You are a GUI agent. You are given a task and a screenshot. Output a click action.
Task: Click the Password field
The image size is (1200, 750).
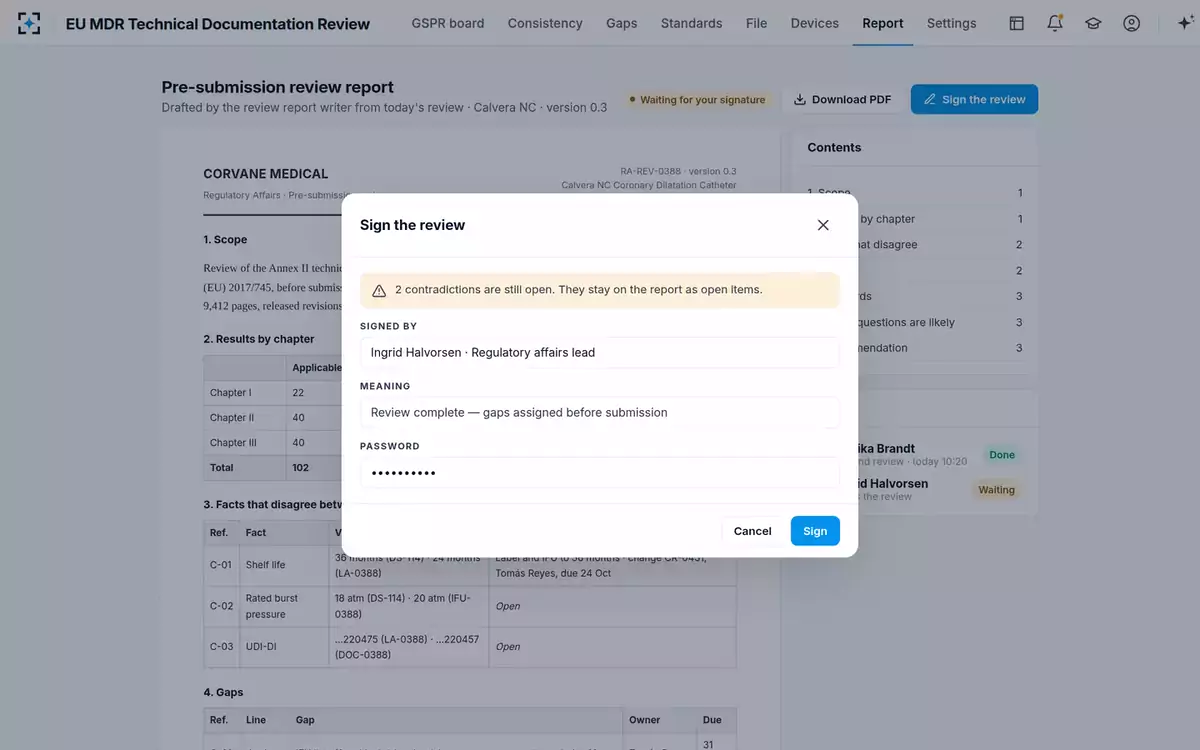[600, 472]
